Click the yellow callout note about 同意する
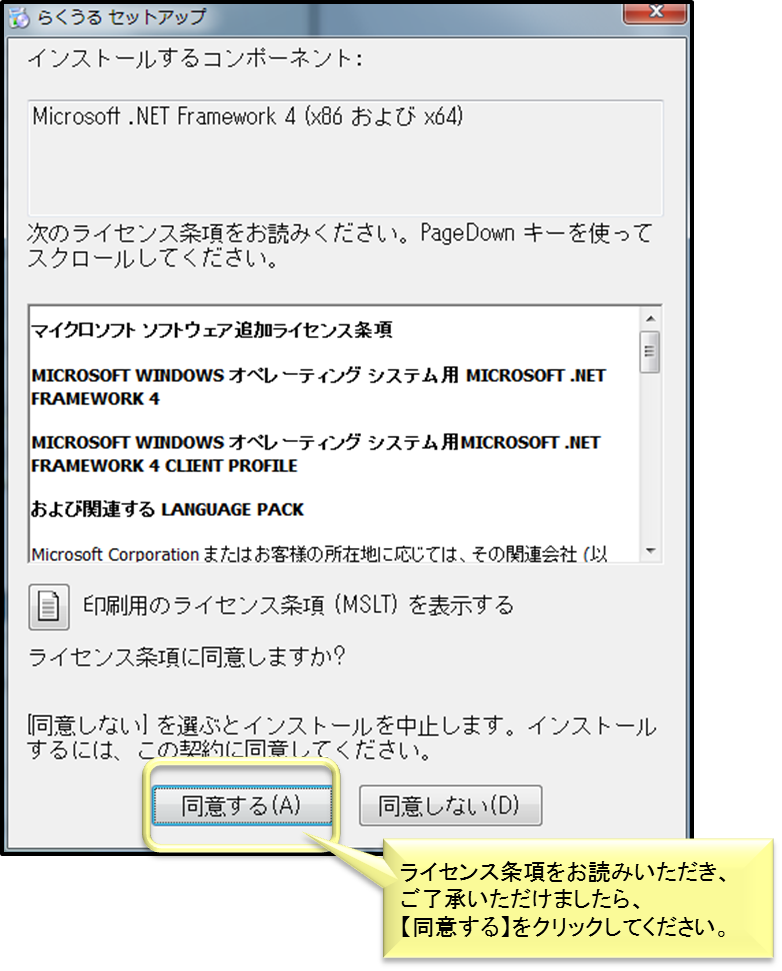Screen dimensions: 782x971 point(578,899)
